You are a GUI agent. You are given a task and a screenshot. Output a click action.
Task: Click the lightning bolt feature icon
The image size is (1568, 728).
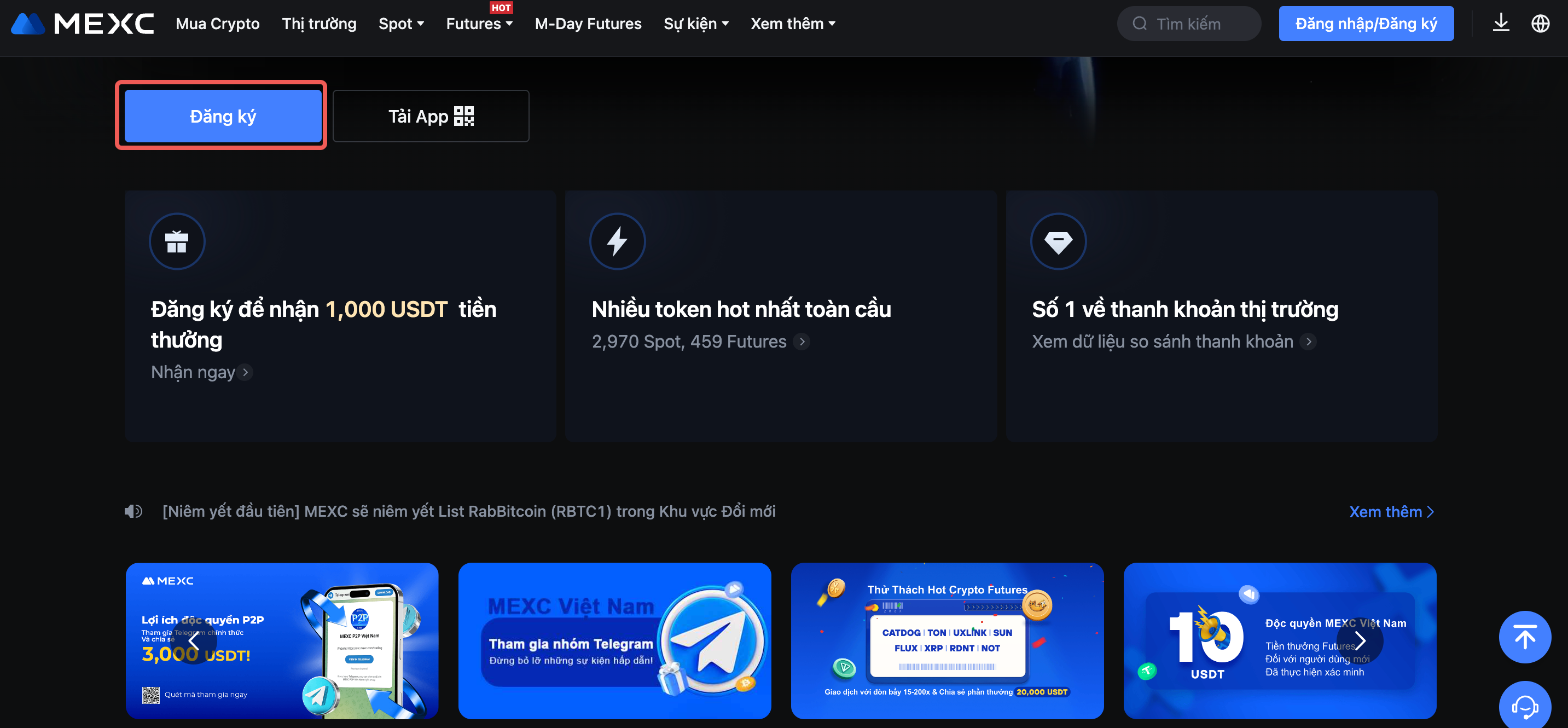pyautogui.click(x=617, y=241)
